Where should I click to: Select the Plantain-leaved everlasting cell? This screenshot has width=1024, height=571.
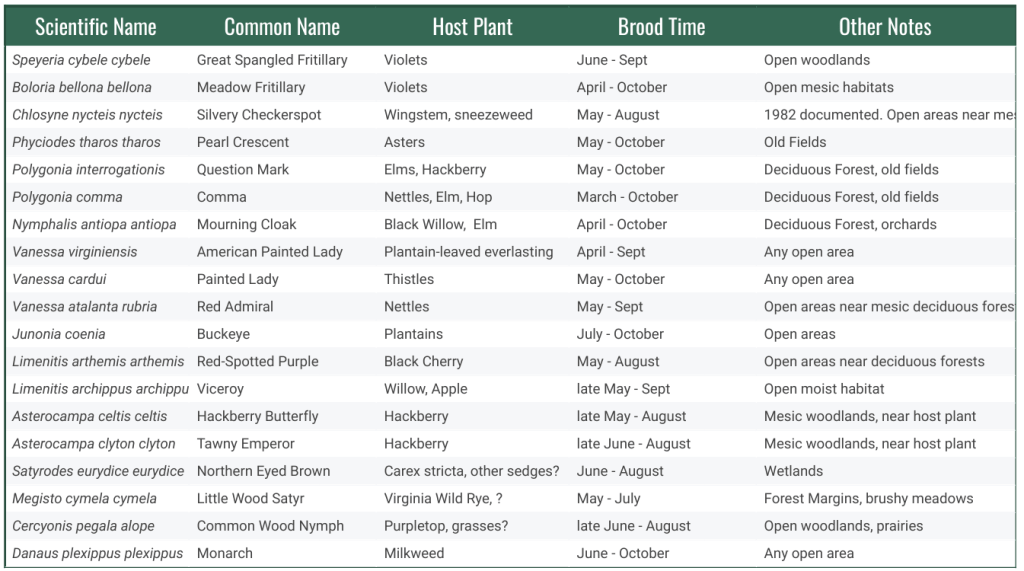tap(468, 252)
